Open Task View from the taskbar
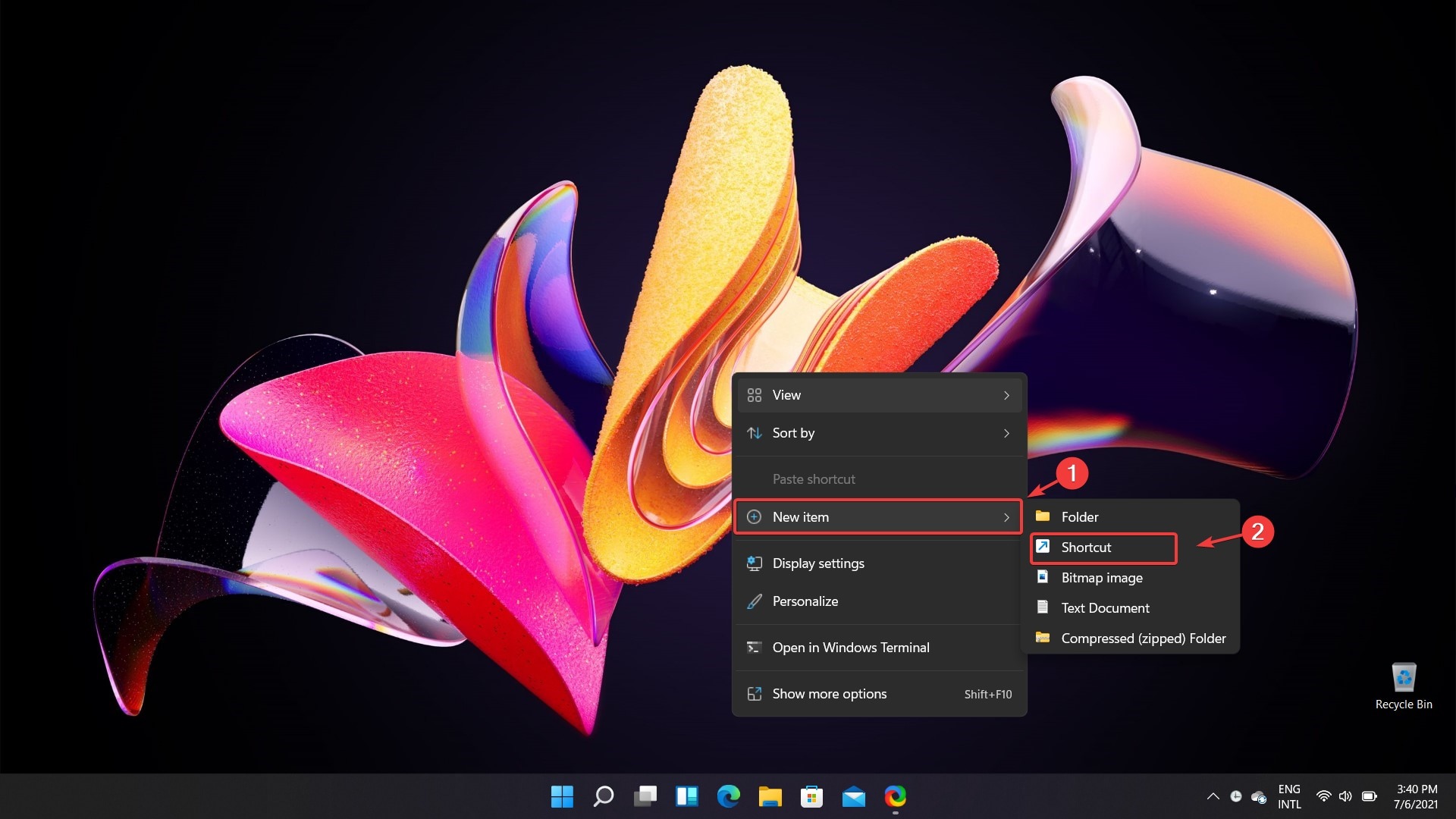This screenshot has height=819, width=1456. [645, 797]
